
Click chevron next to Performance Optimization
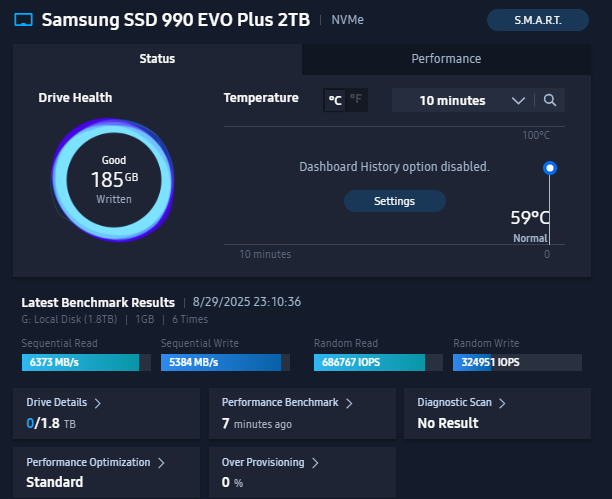[161, 463]
